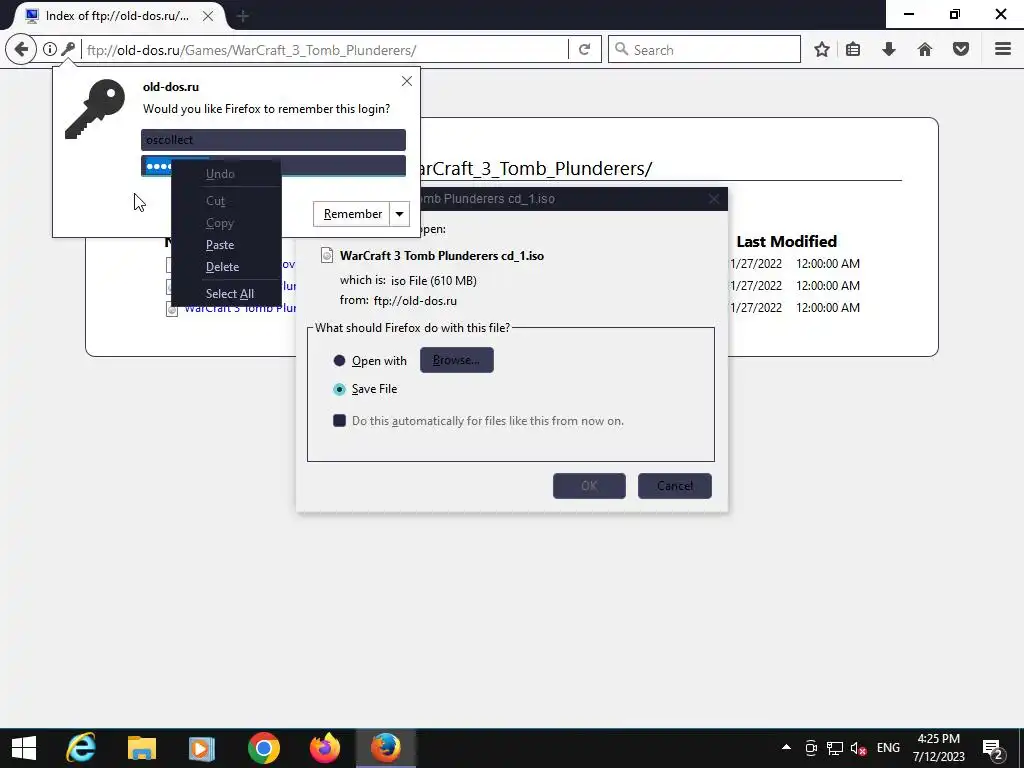Open the notification center icon
Viewport: 1024px width, 768px height.
(993, 748)
